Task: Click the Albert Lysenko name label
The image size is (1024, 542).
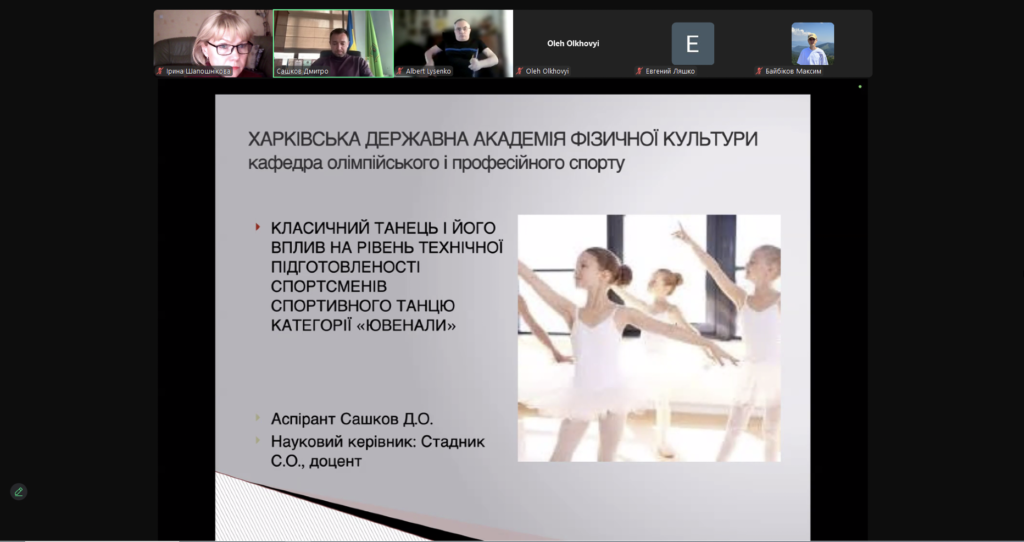Action: click(428, 71)
